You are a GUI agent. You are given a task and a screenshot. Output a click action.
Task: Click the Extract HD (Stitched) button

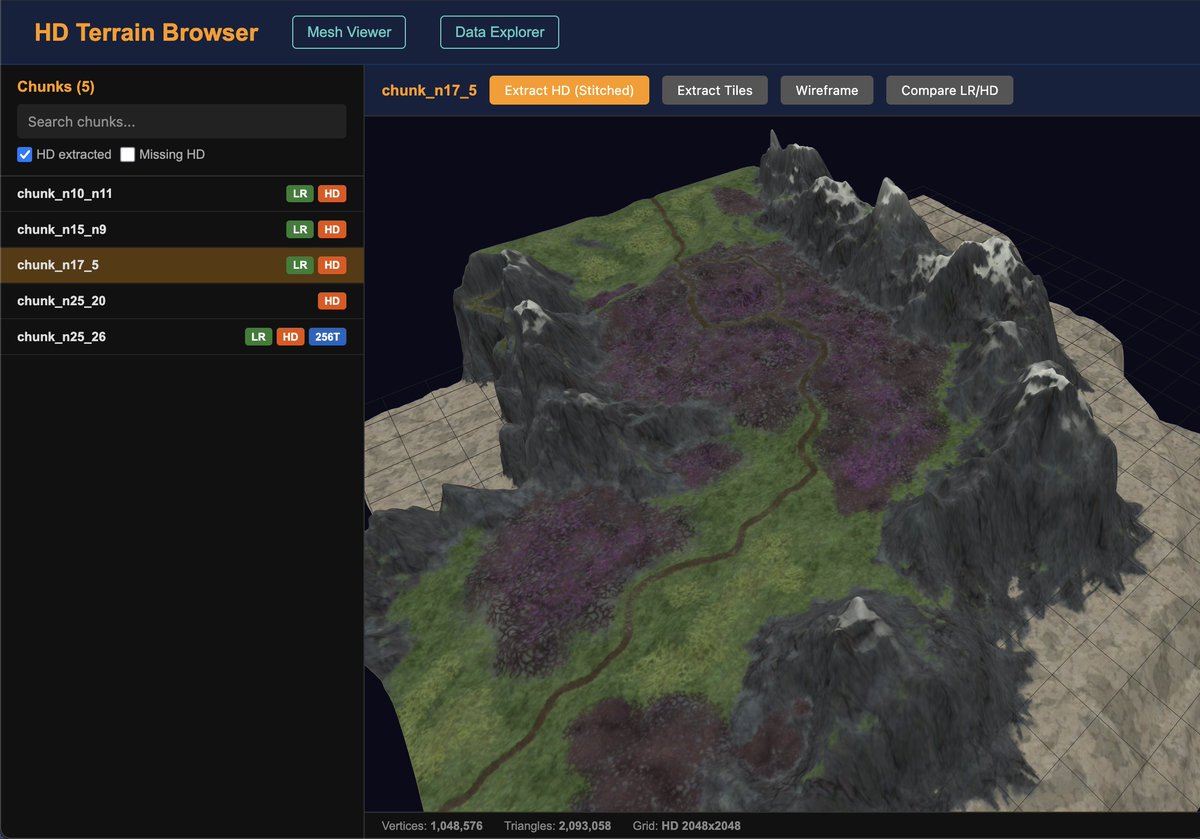[569, 90]
